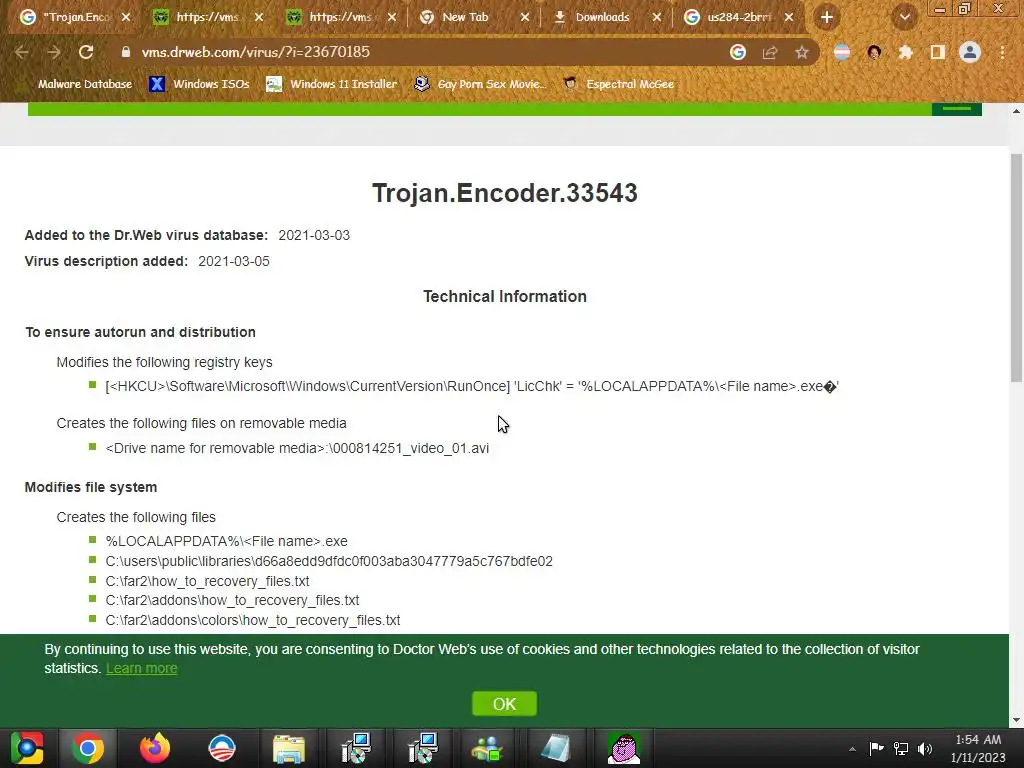Click the RunOnce 'LicChk' registry key line
Screen dimensions: 1024x768
point(472,387)
